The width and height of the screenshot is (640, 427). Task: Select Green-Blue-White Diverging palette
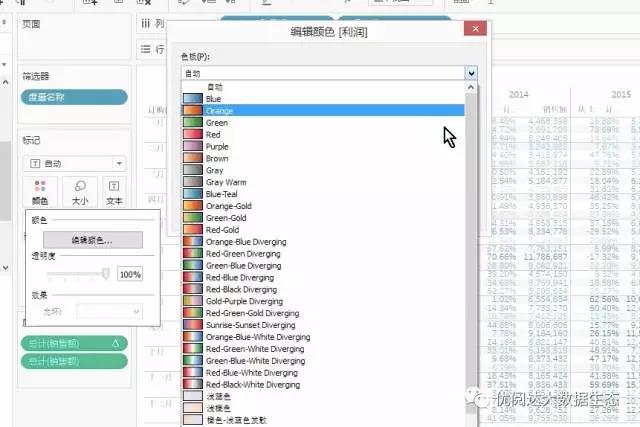pos(323,360)
